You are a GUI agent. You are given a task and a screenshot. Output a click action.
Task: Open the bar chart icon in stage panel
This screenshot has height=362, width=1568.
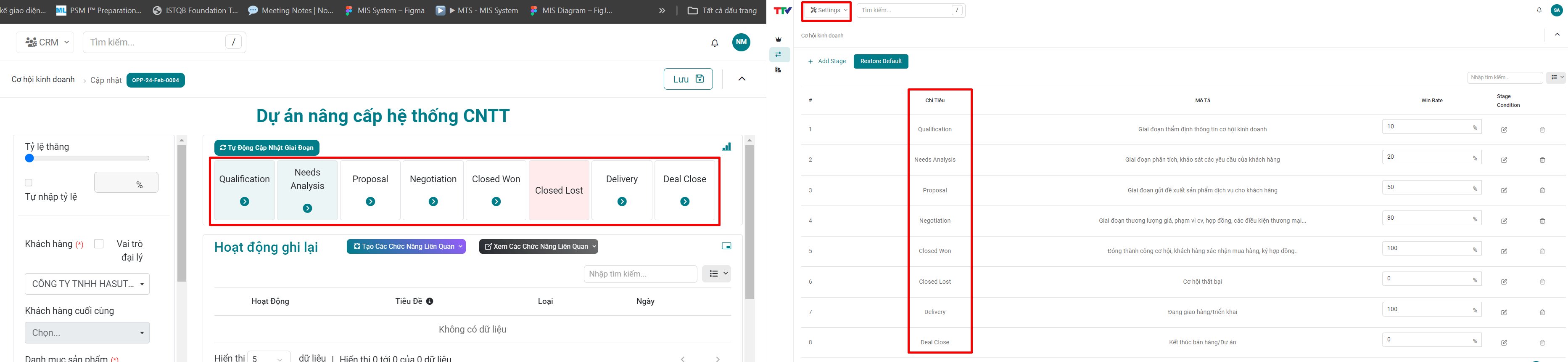click(x=726, y=147)
